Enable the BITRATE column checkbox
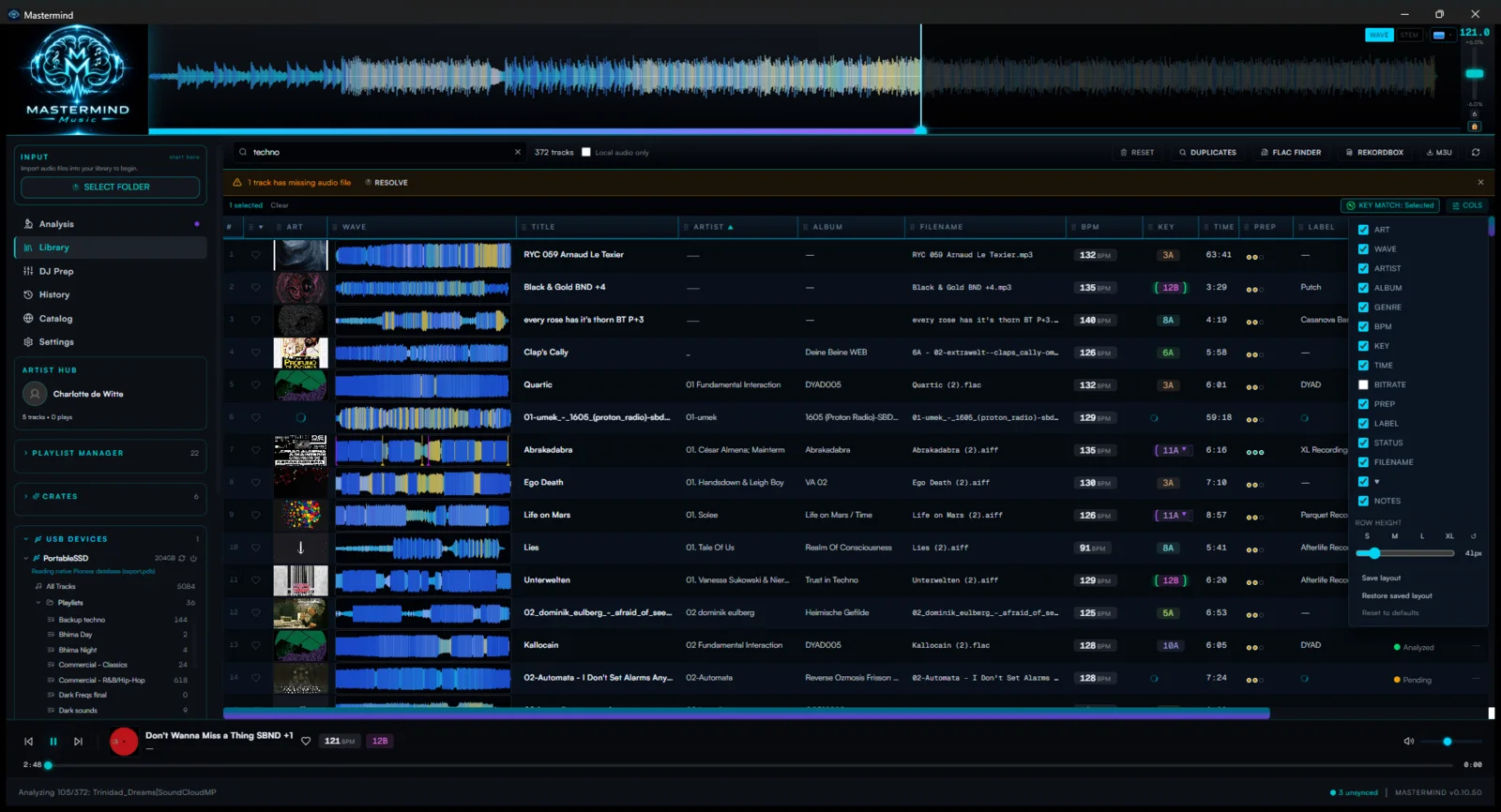Screen dimensions: 1501x812 (1363, 384)
